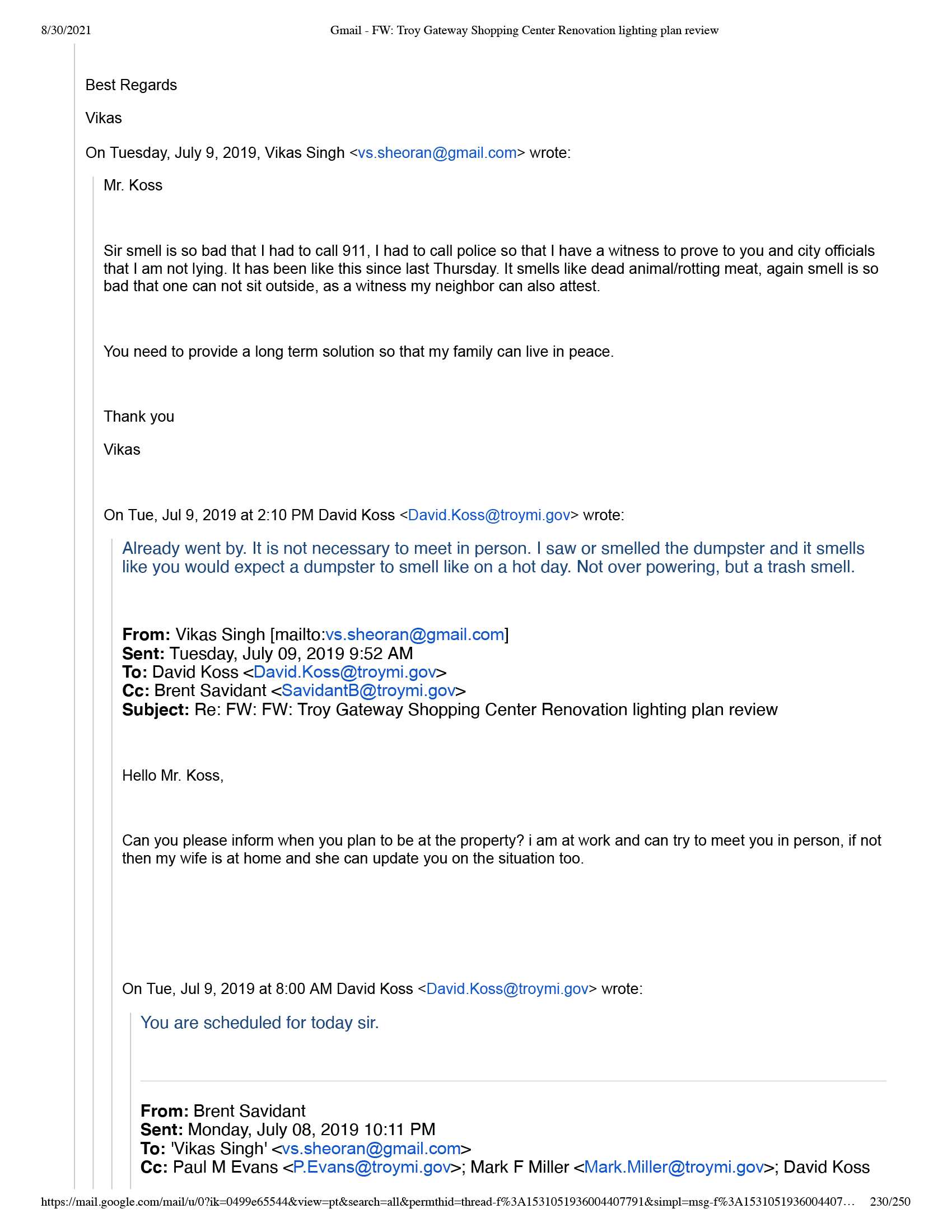Open David.Koss@troymi.gov link in the 2:10 PM line
Image resolution: width=952 pixels, height=1232 pixels.
[488, 515]
